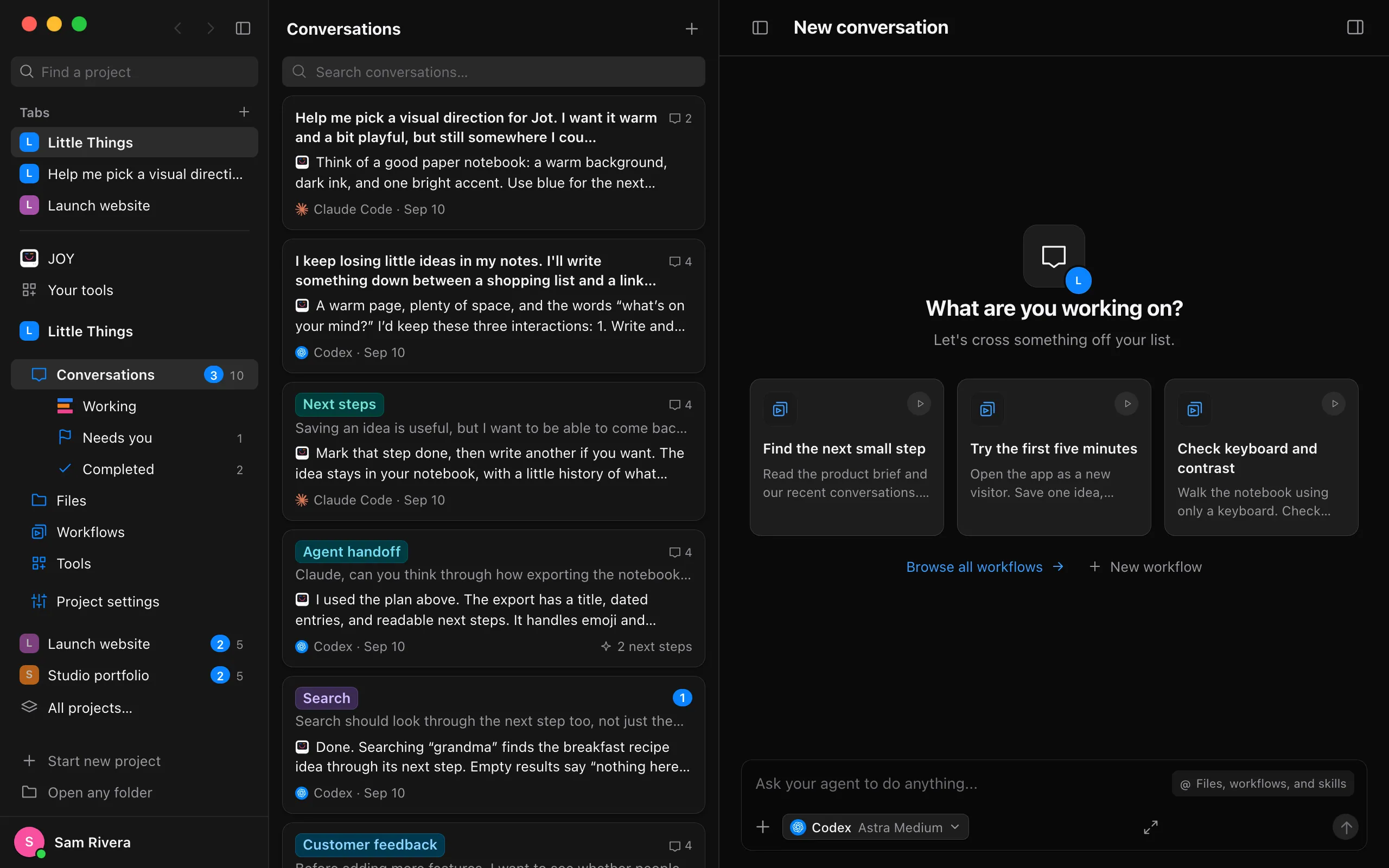Open Tools in the project tree
This screenshot has height=868, width=1389.
point(135,564)
